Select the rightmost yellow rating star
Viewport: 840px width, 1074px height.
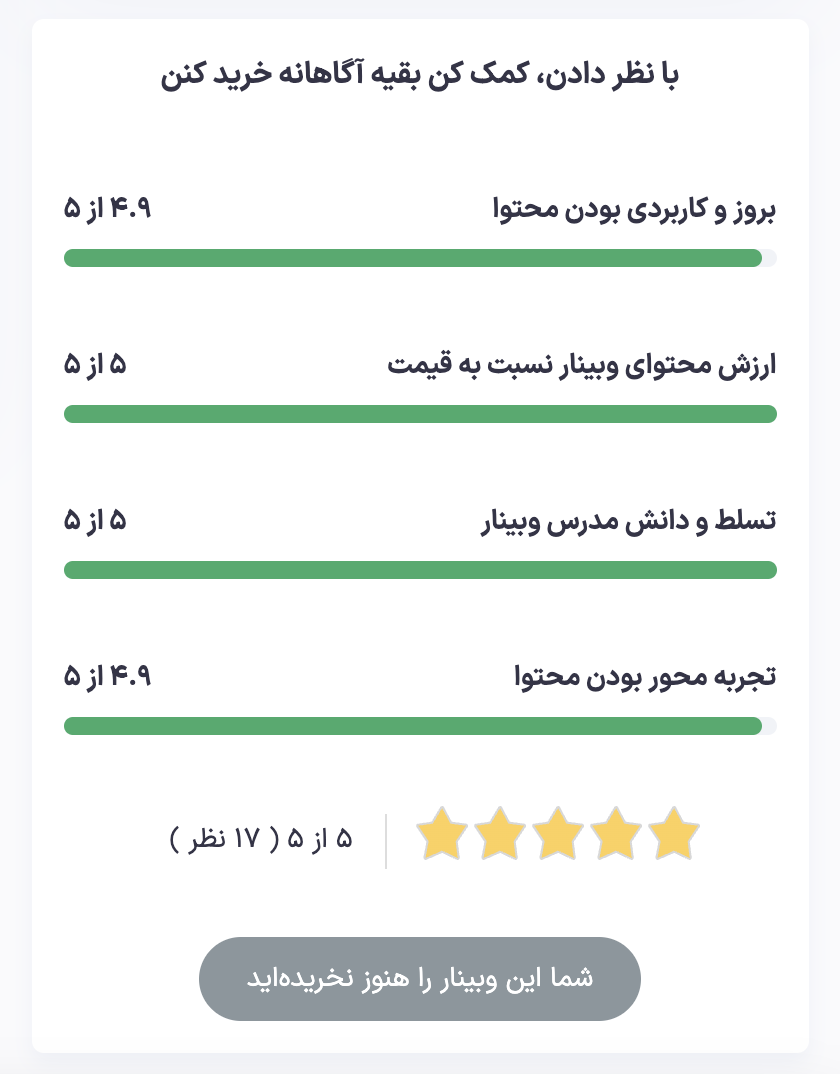coord(674,836)
